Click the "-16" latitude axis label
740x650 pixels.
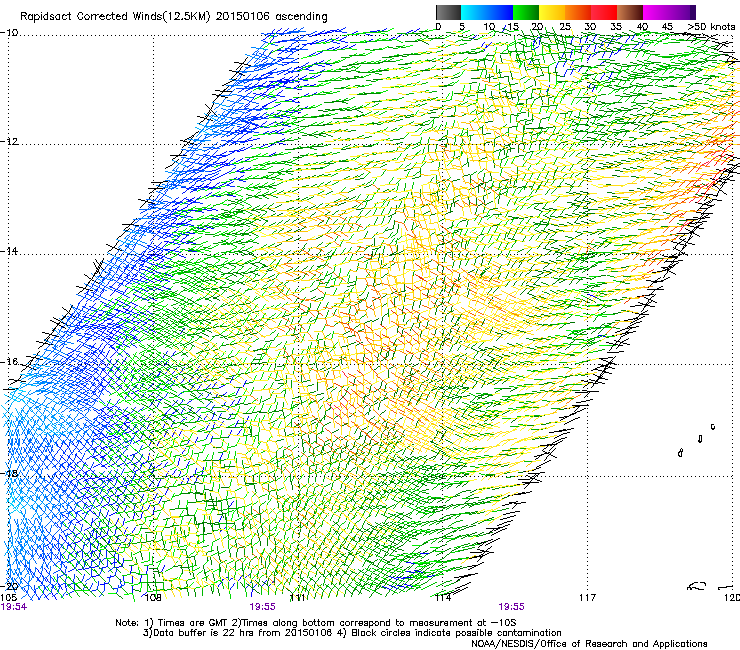point(9,362)
